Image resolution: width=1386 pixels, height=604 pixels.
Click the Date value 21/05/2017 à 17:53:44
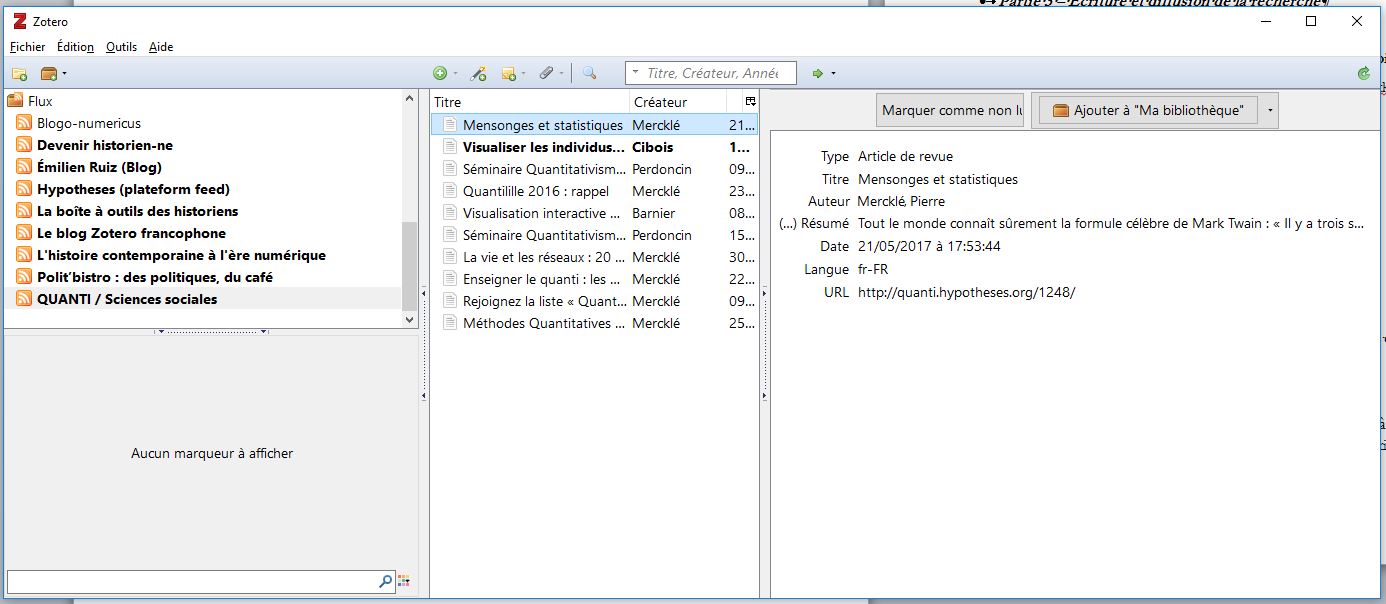tap(929, 246)
